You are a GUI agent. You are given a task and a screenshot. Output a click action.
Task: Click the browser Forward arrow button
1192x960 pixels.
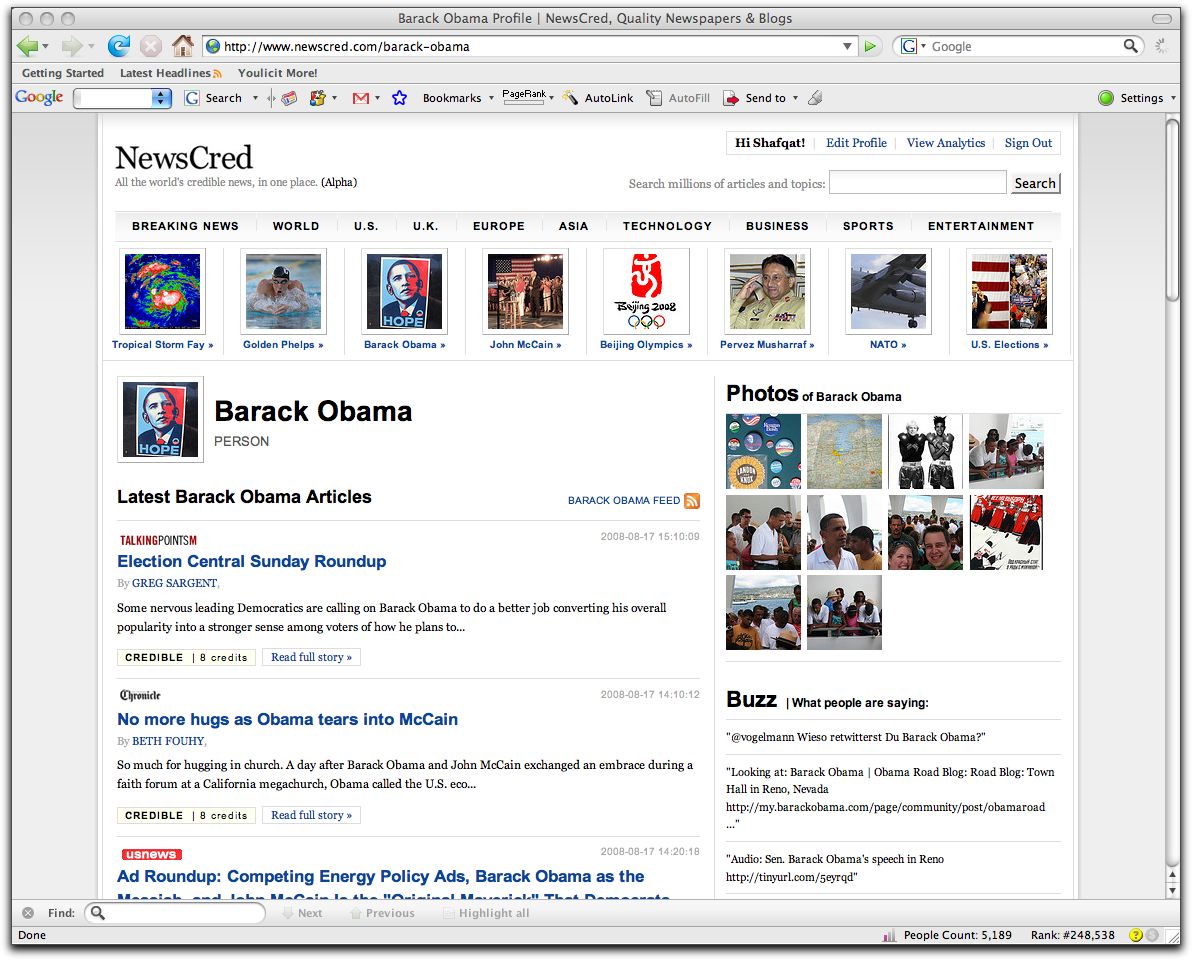(71, 46)
